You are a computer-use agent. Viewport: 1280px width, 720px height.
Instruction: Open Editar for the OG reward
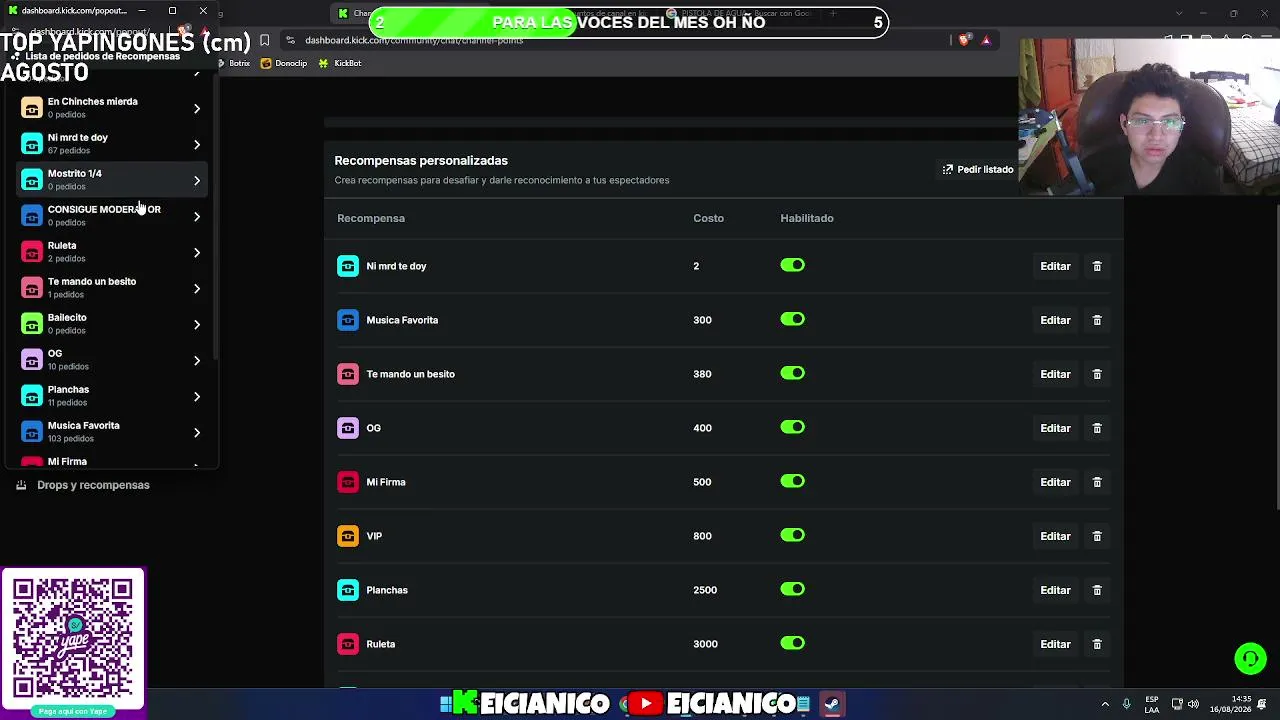1055,428
